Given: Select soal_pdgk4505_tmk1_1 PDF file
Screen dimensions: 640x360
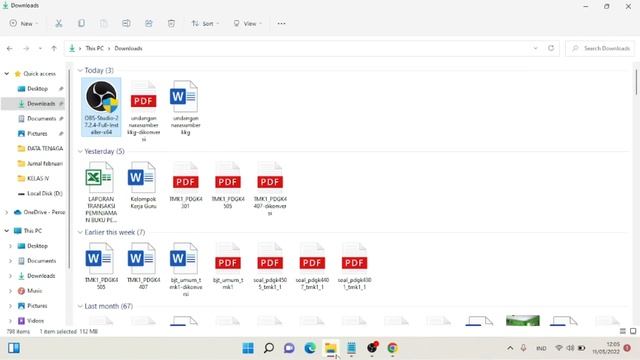Looking at the screenshot, I should (x=270, y=266).
